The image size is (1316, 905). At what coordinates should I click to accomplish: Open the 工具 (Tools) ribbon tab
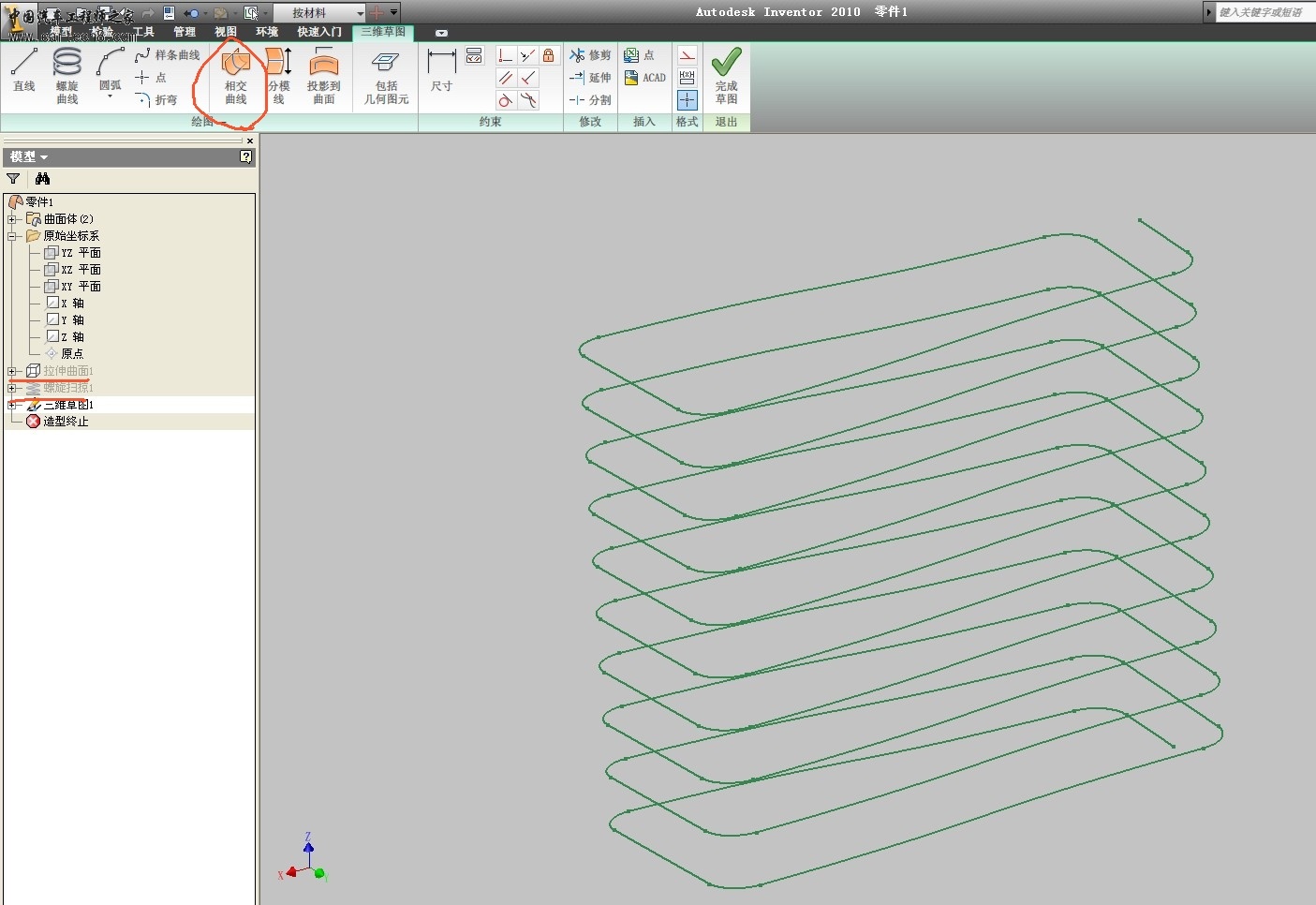[x=143, y=32]
